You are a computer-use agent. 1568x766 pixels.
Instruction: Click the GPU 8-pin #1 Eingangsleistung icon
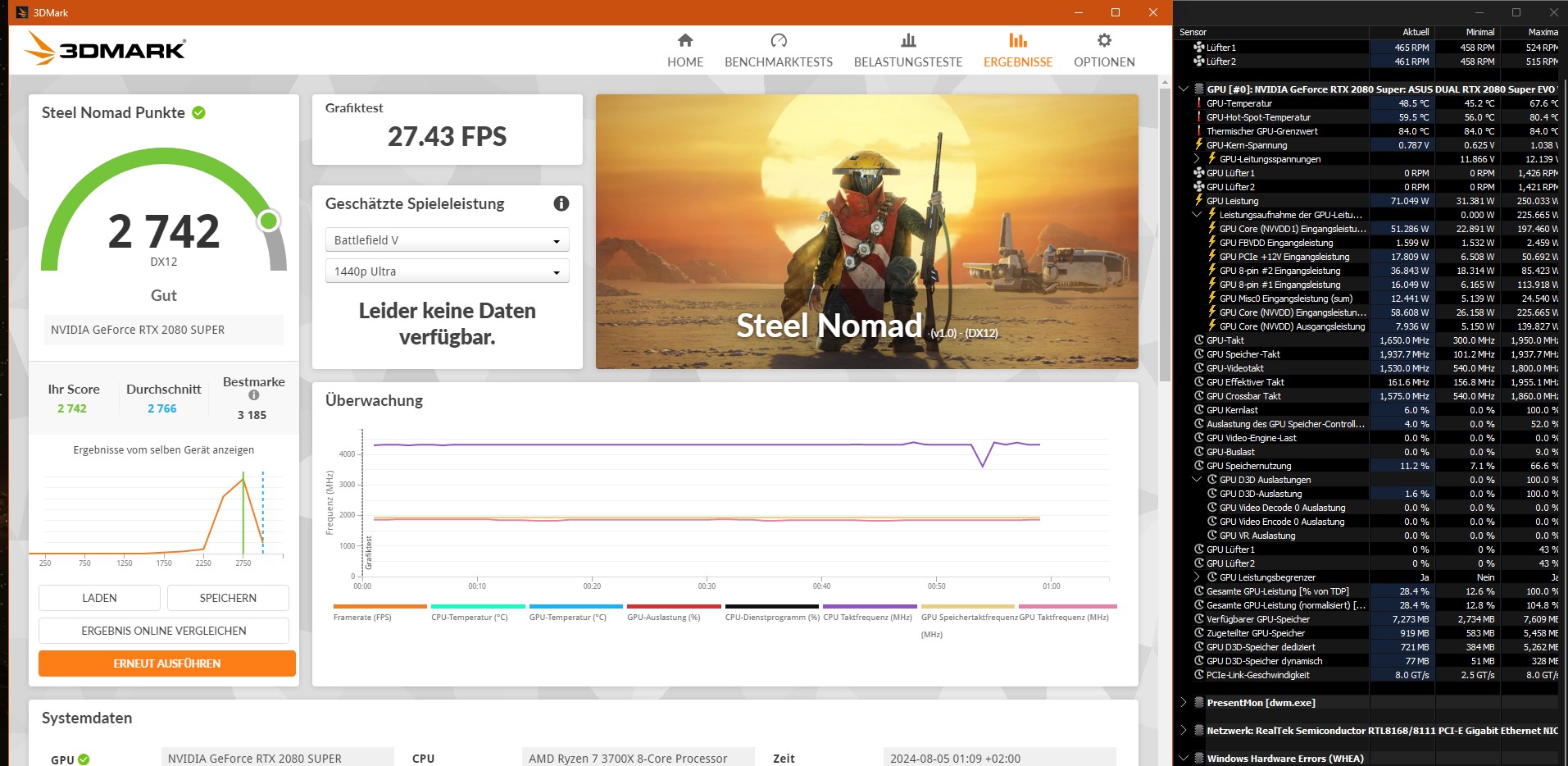point(1211,285)
